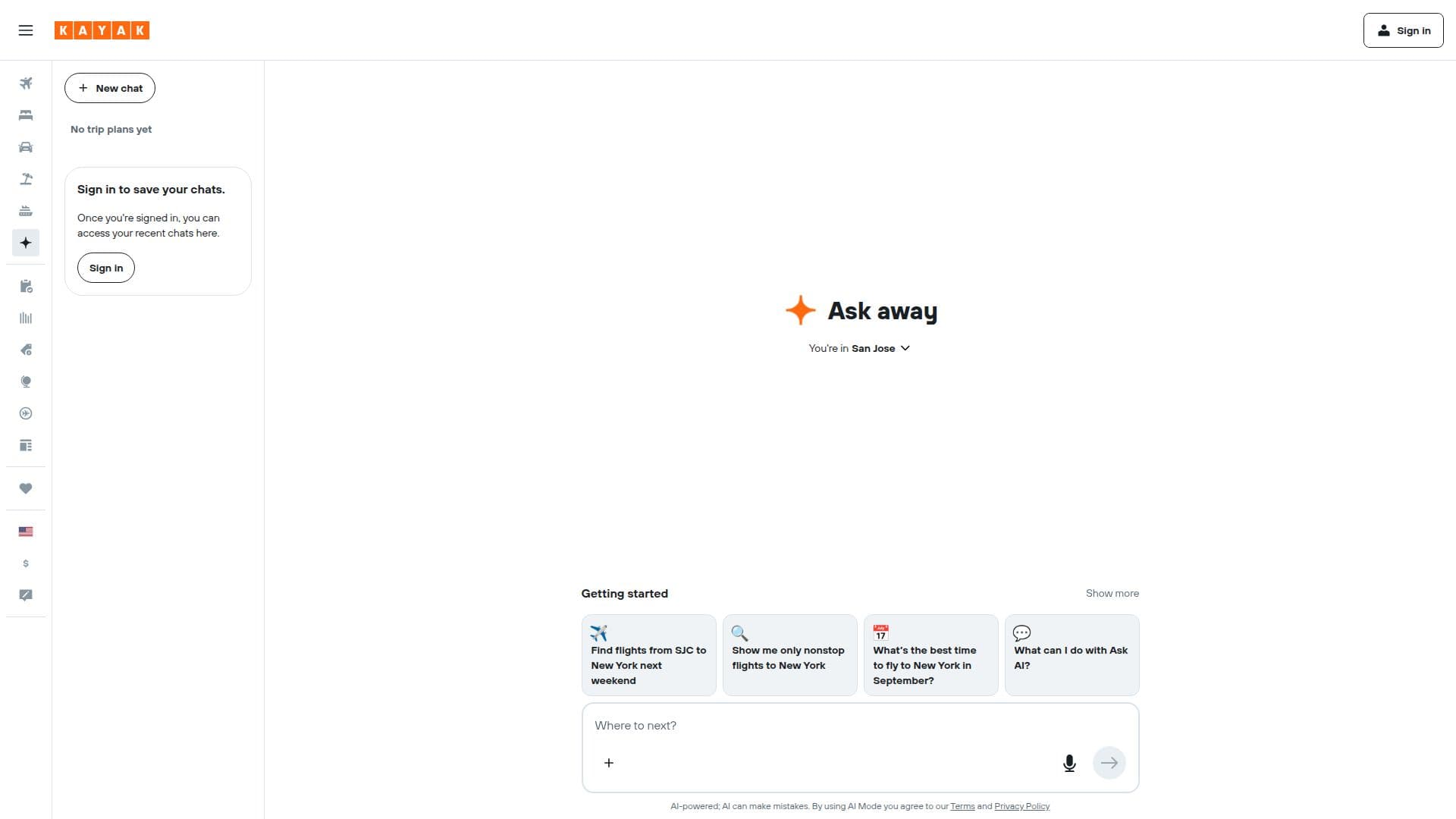Open Flights from the sidebar
The width and height of the screenshot is (1456, 819).
(26, 83)
